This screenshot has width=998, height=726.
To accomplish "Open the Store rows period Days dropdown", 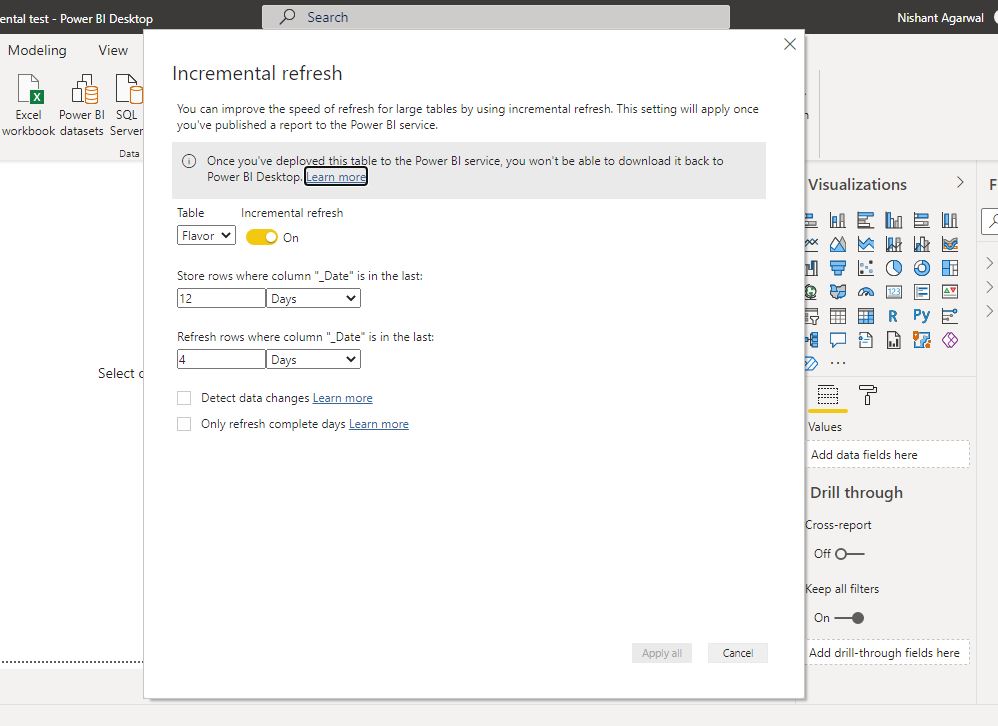I will coord(313,298).
